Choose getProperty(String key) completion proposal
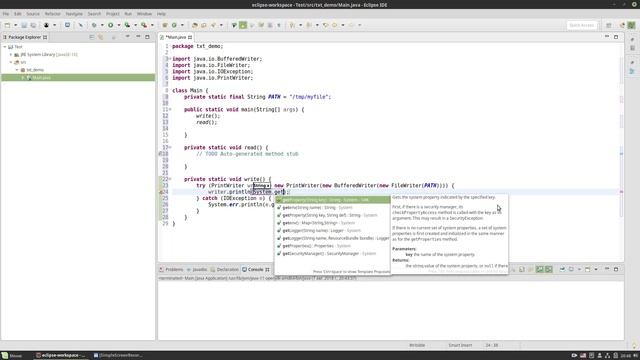Screen dimensions: 640x360 [x=333, y=200]
